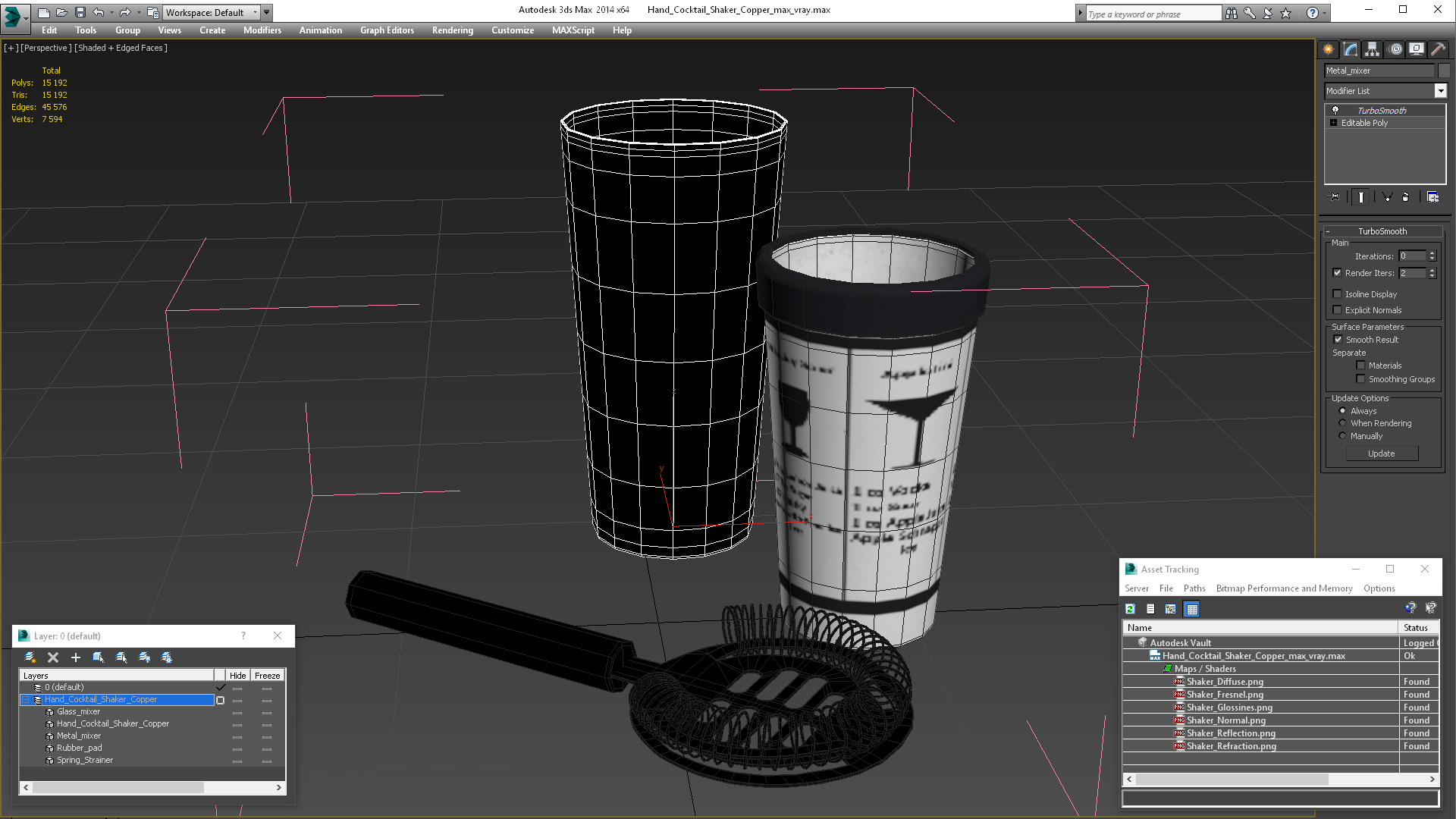
Task: Add selected objects to layer plus icon
Action: (76, 657)
